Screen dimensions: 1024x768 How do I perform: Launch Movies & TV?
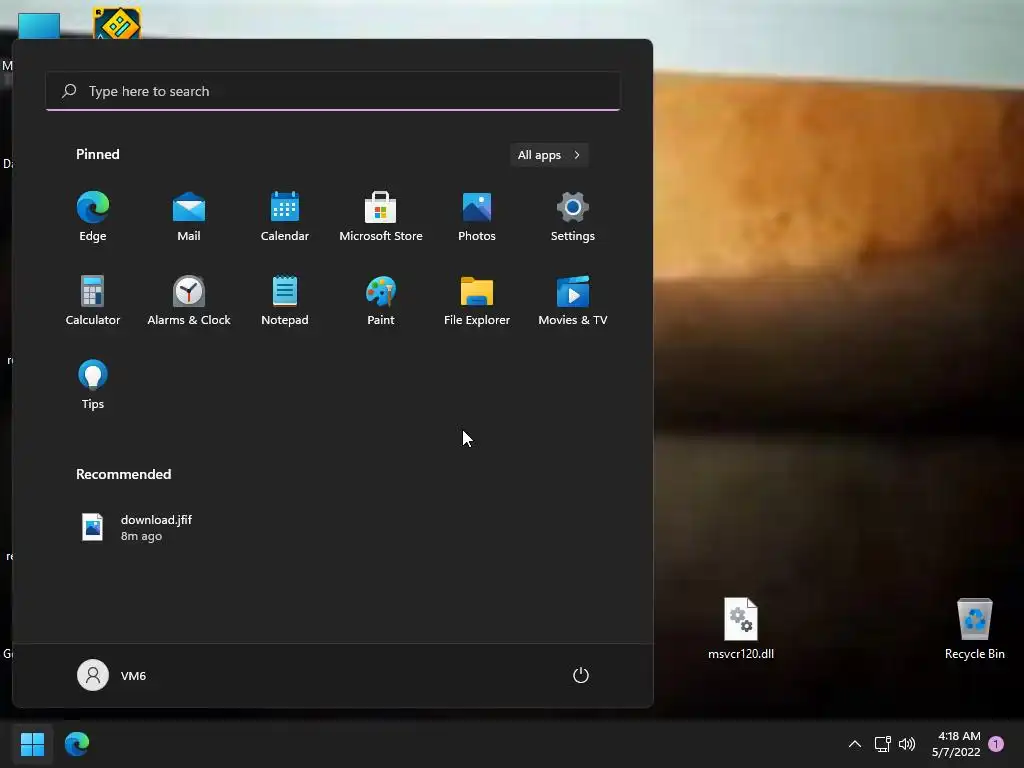[573, 301]
